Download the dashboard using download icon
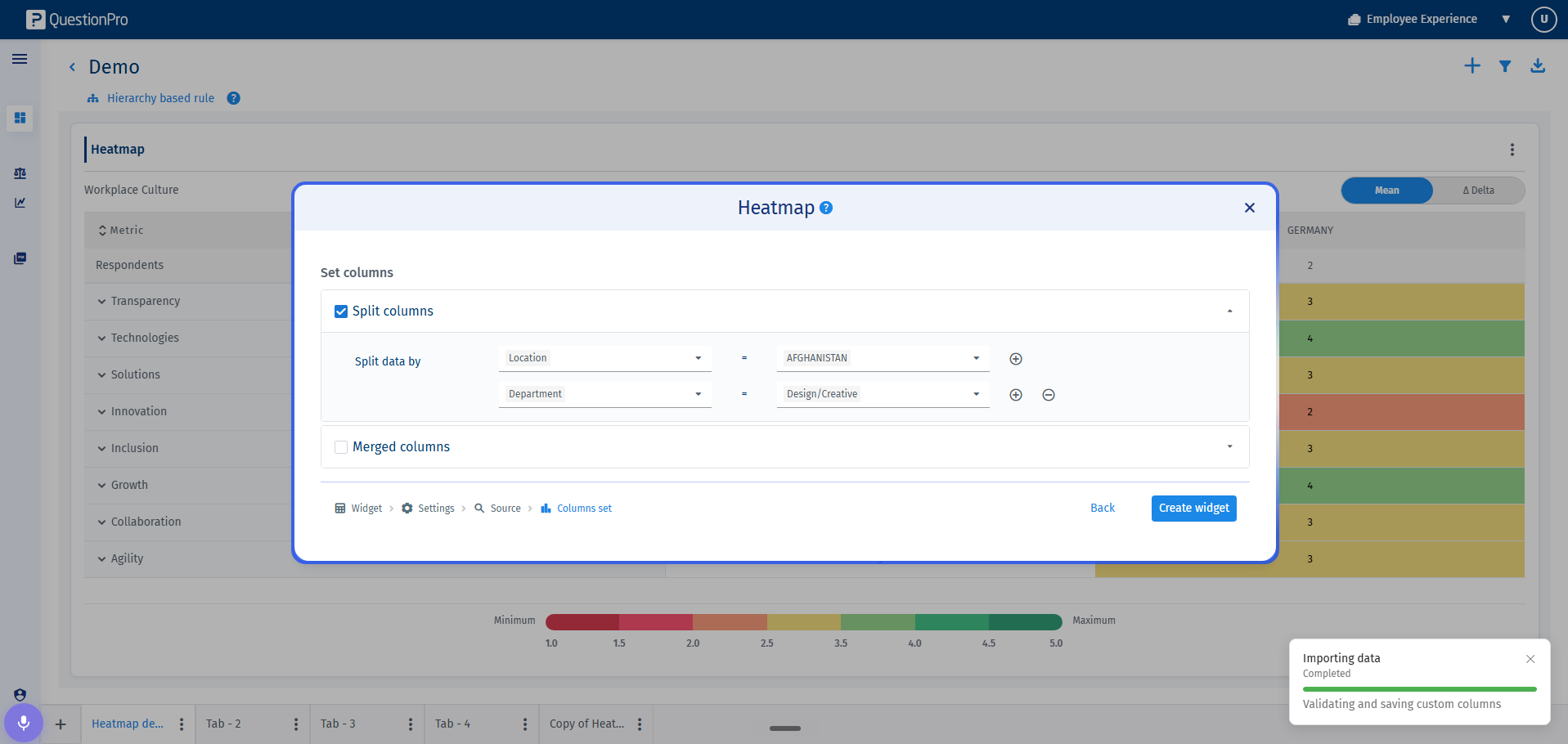The image size is (1568, 744). click(x=1538, y=66)
